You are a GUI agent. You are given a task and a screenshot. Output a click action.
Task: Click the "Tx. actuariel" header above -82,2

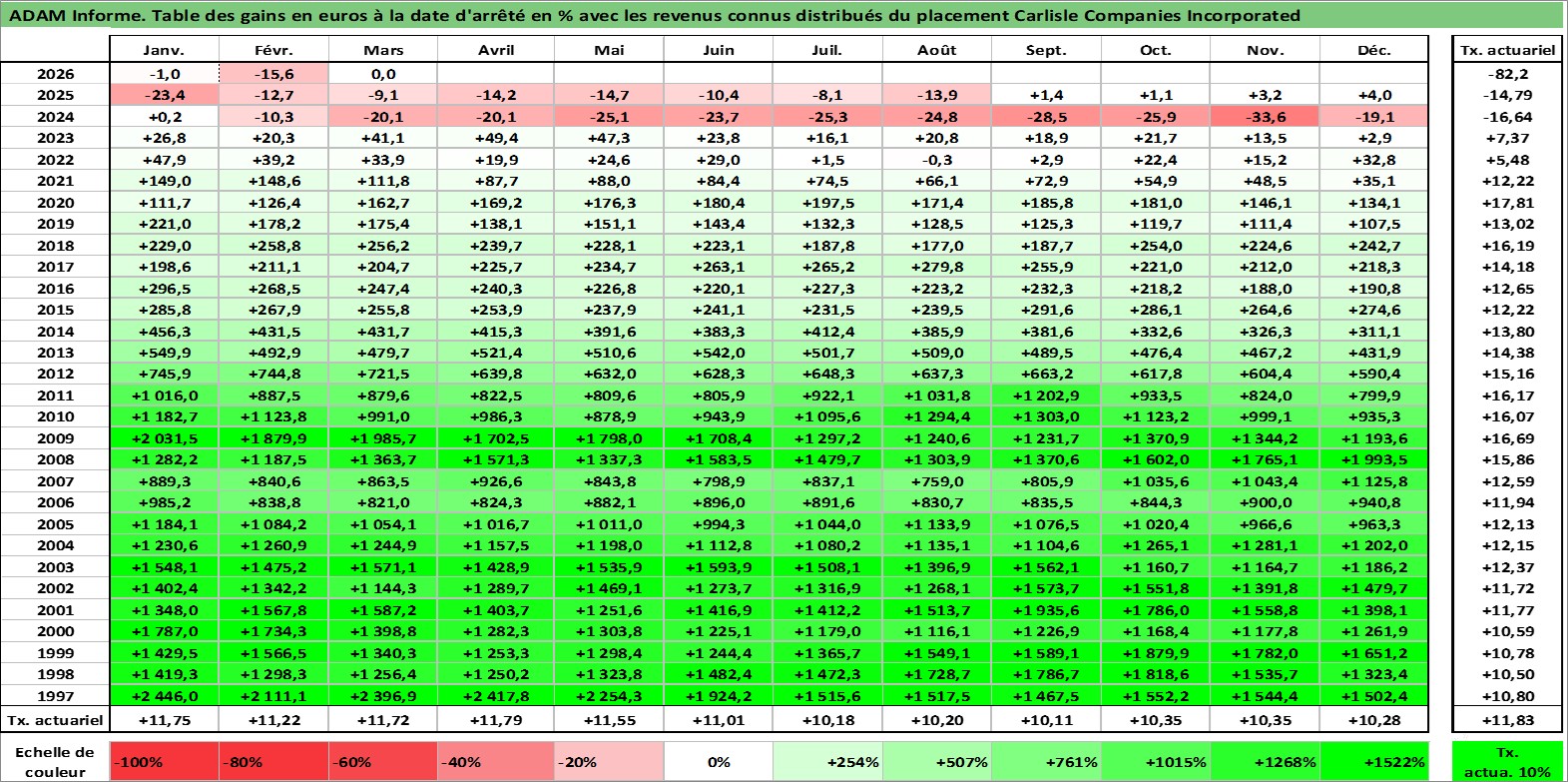pos(1507,50)
